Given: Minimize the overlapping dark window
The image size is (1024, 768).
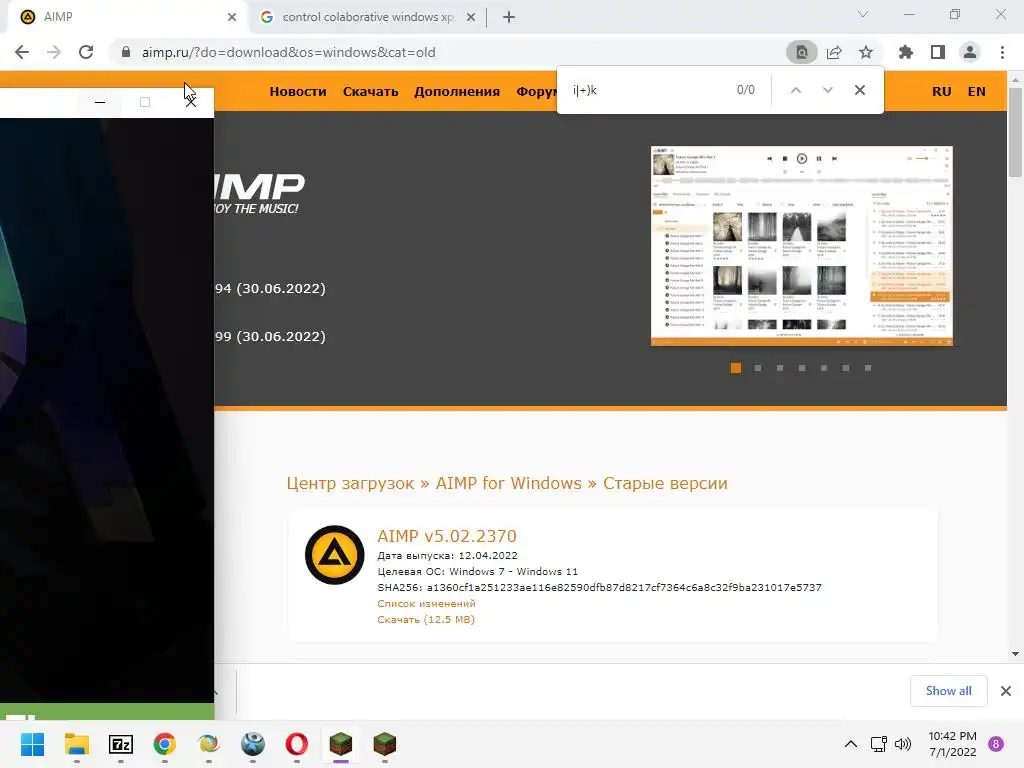Looking at the screenshot, I should (x=100, y=103).
